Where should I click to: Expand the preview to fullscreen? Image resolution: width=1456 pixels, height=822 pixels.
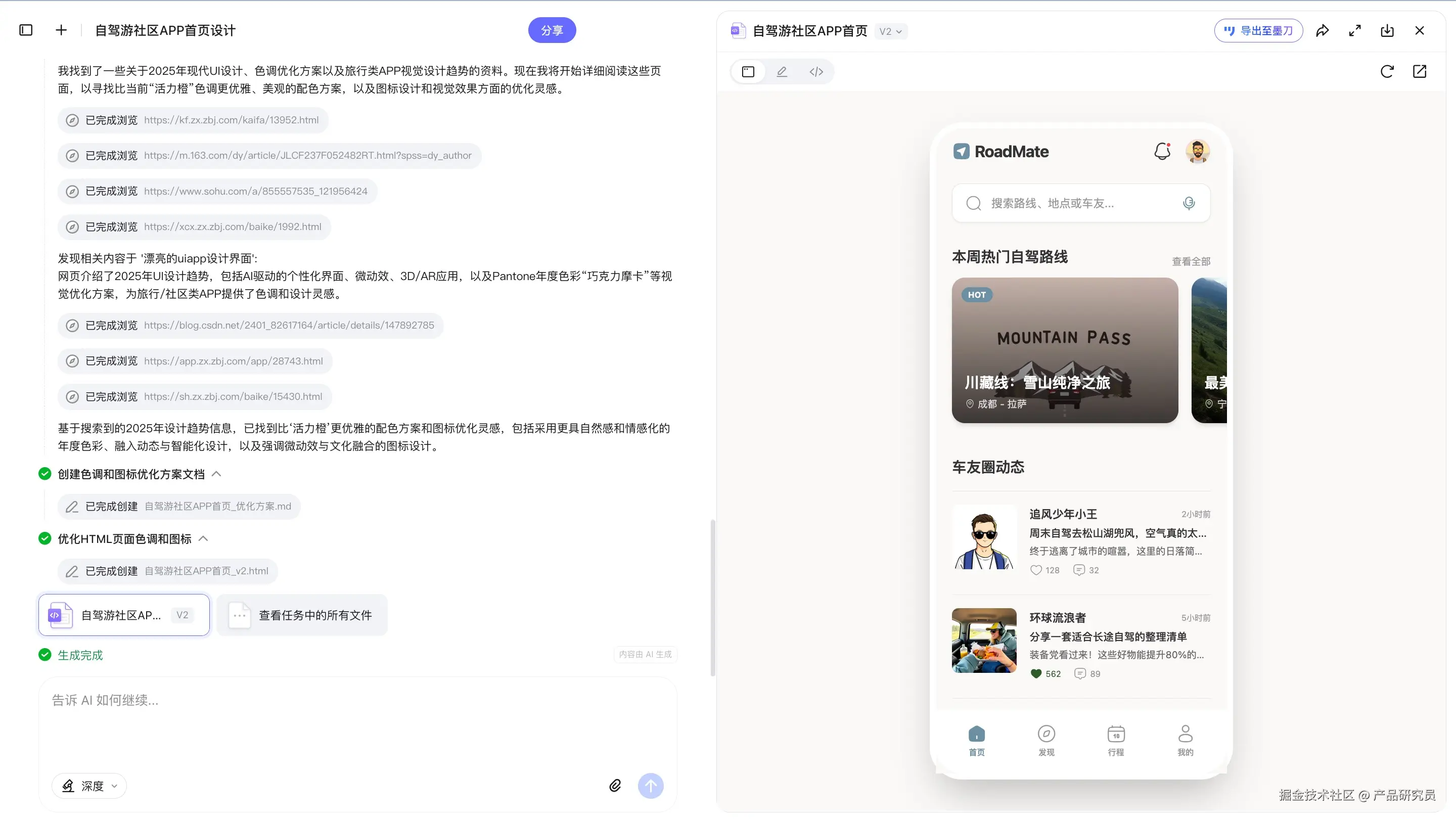1355,30
